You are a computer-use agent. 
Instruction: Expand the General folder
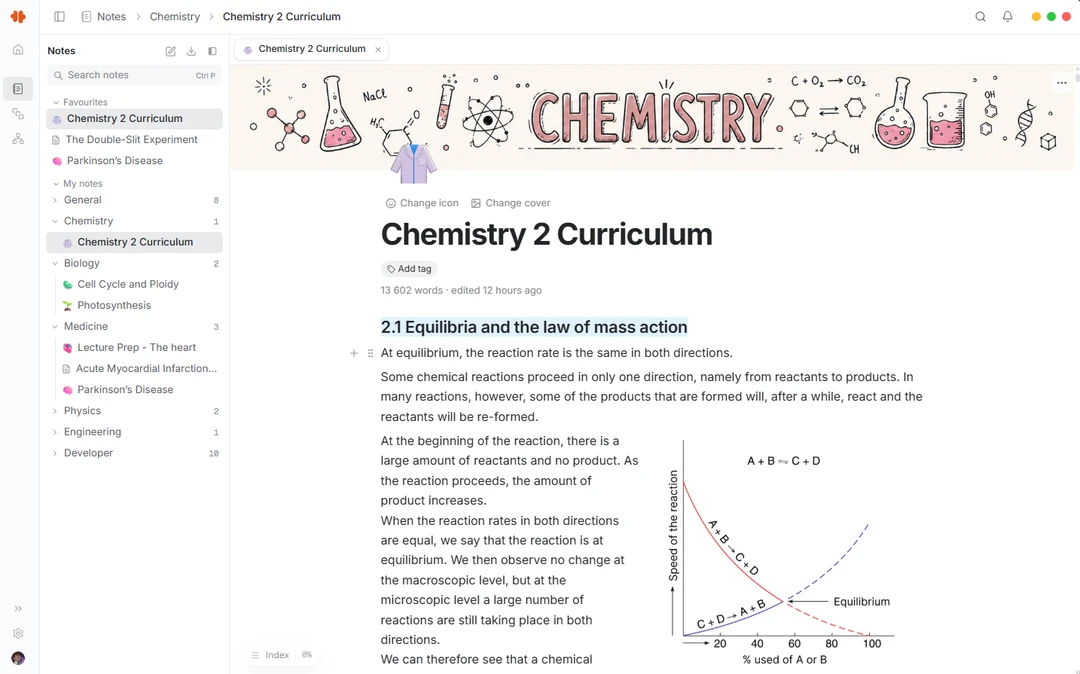click(55, 200)
